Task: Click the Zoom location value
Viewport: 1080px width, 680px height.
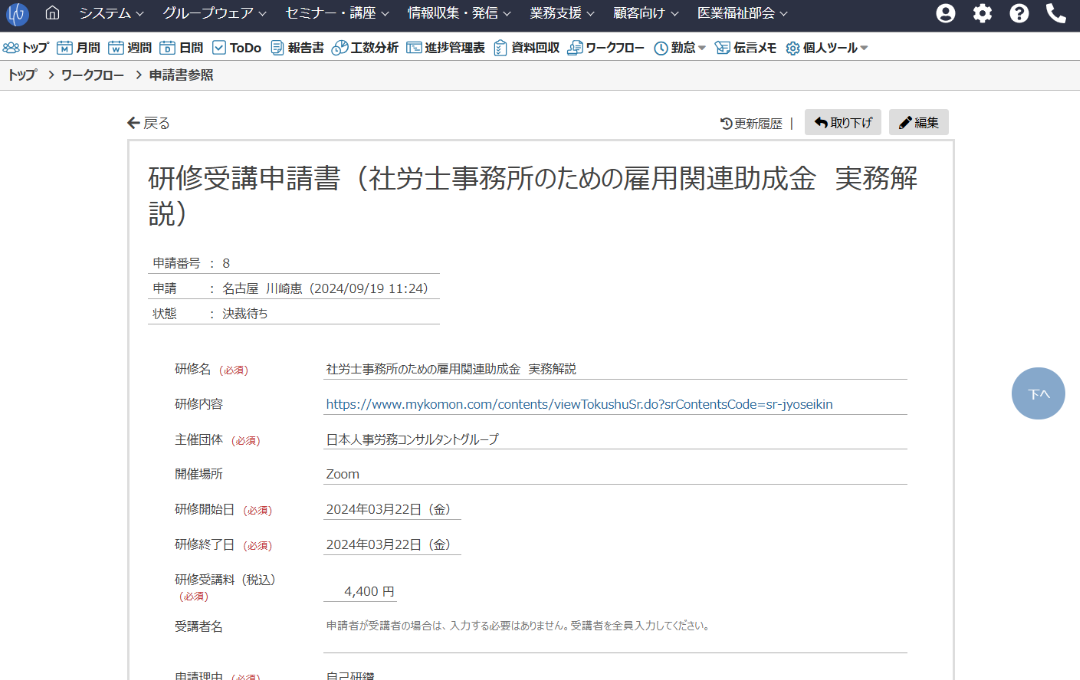Action: [342, 474]
